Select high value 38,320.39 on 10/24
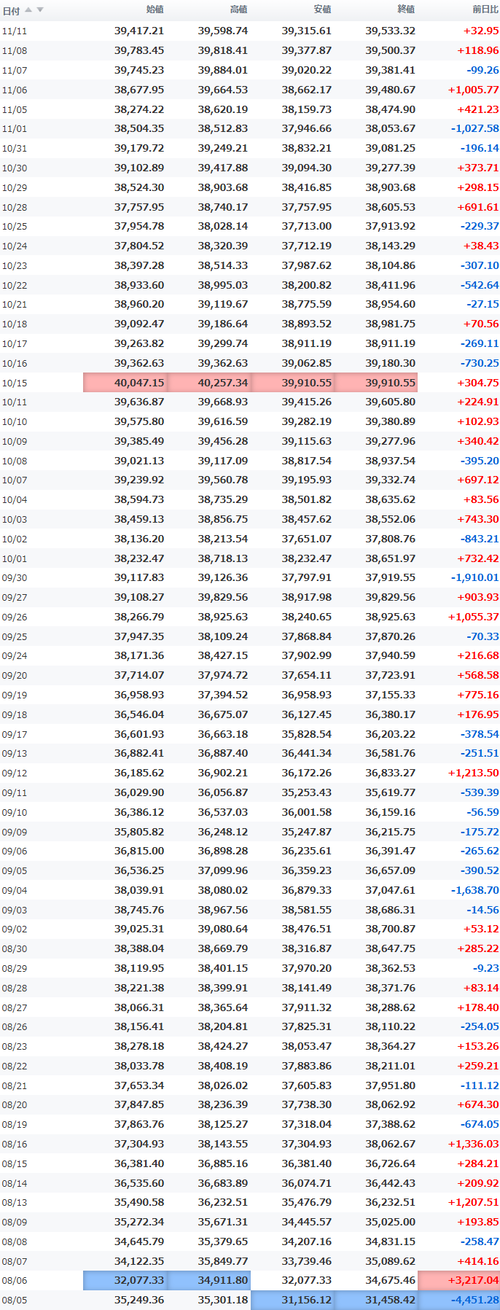Image resolution: width=500 pixels, height=1310 pixels. (x=223, y=245)
